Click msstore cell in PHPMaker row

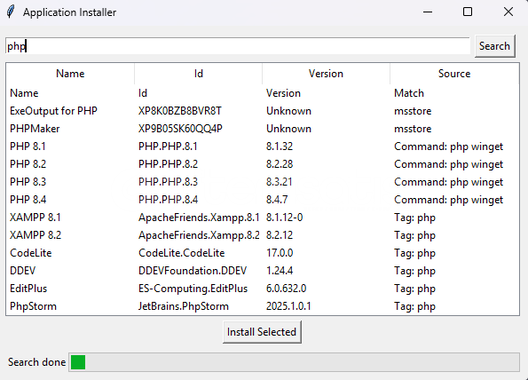[x=413, y=129]
